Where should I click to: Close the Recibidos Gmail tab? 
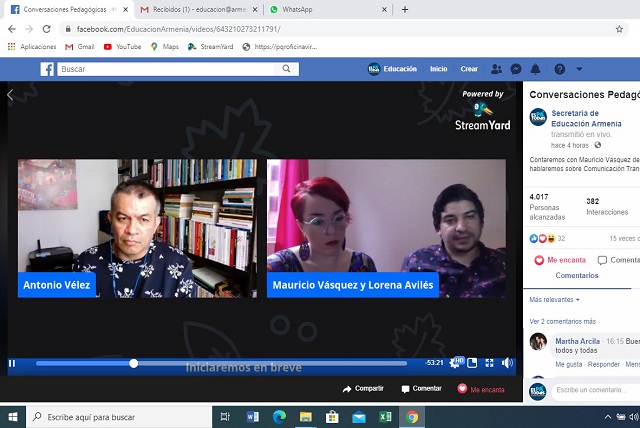[x=255, y=9]
